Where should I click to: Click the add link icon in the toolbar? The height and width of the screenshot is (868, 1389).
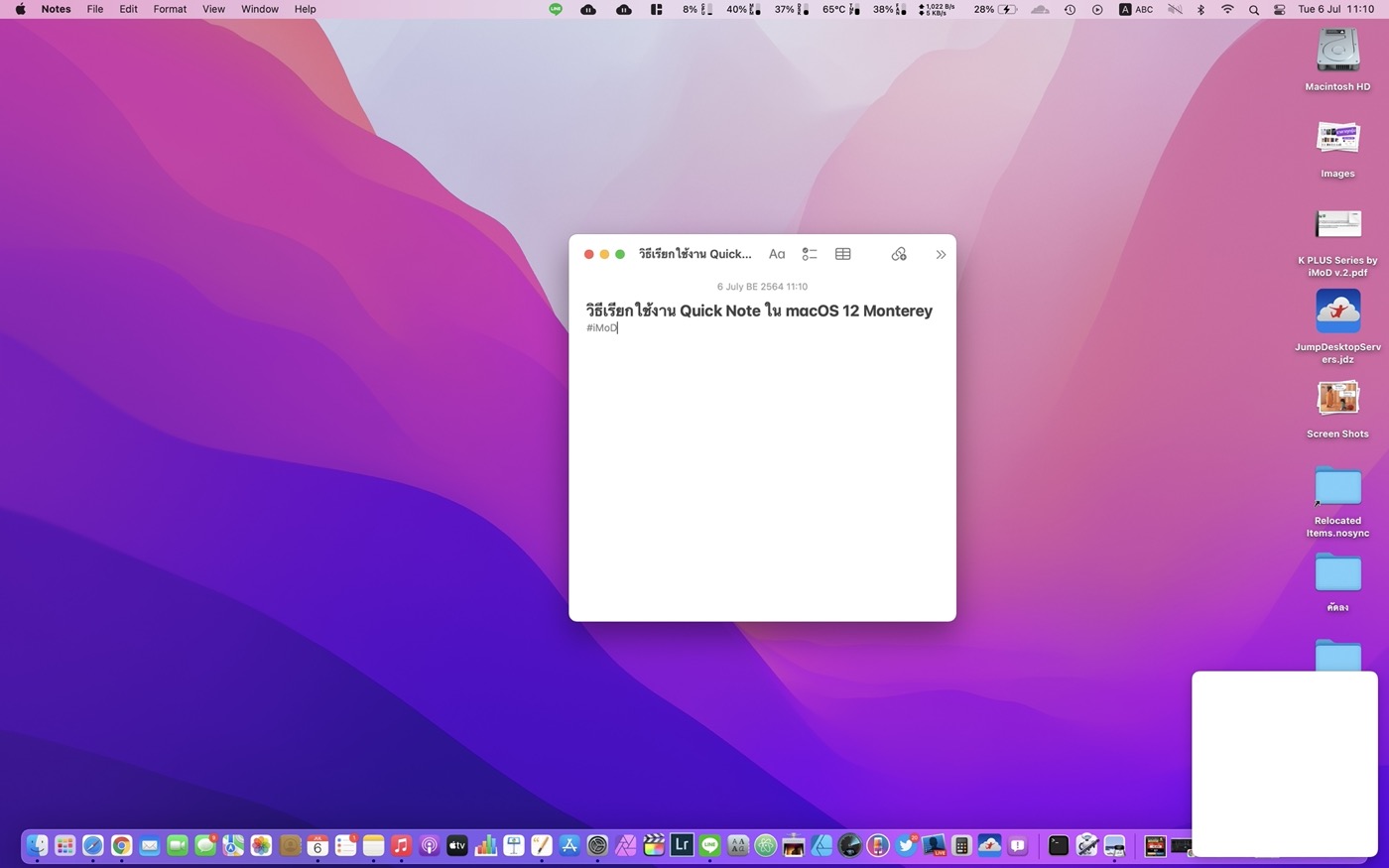[899, 255]
